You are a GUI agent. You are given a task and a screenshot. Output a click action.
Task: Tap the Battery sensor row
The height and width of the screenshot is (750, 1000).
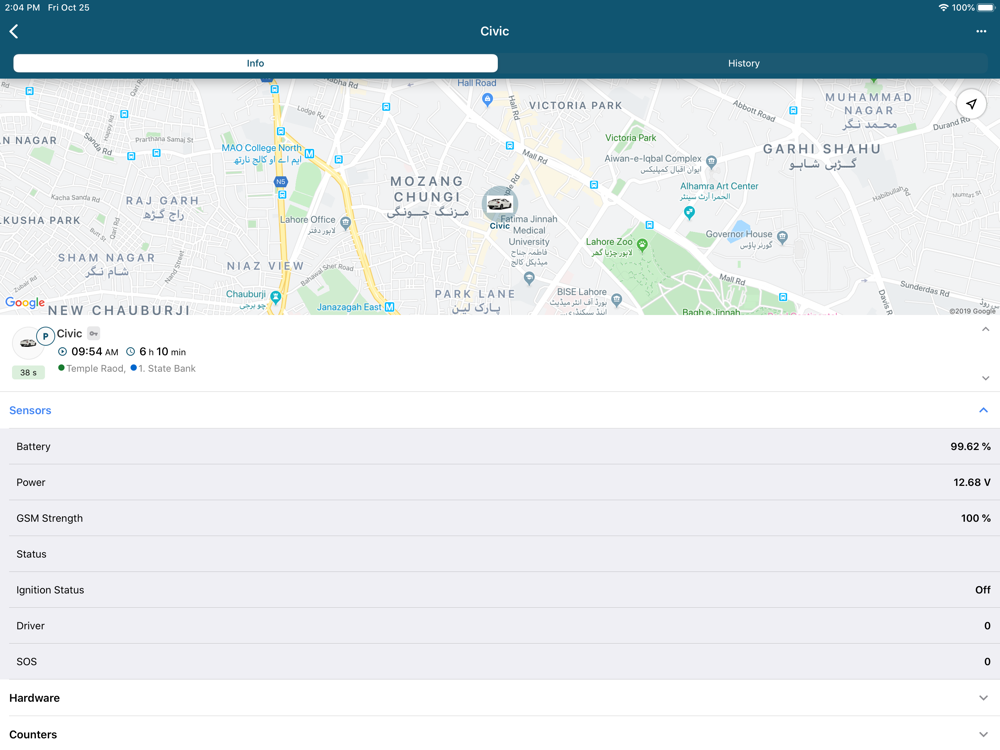pyautogui.click(x=500, y=446)
